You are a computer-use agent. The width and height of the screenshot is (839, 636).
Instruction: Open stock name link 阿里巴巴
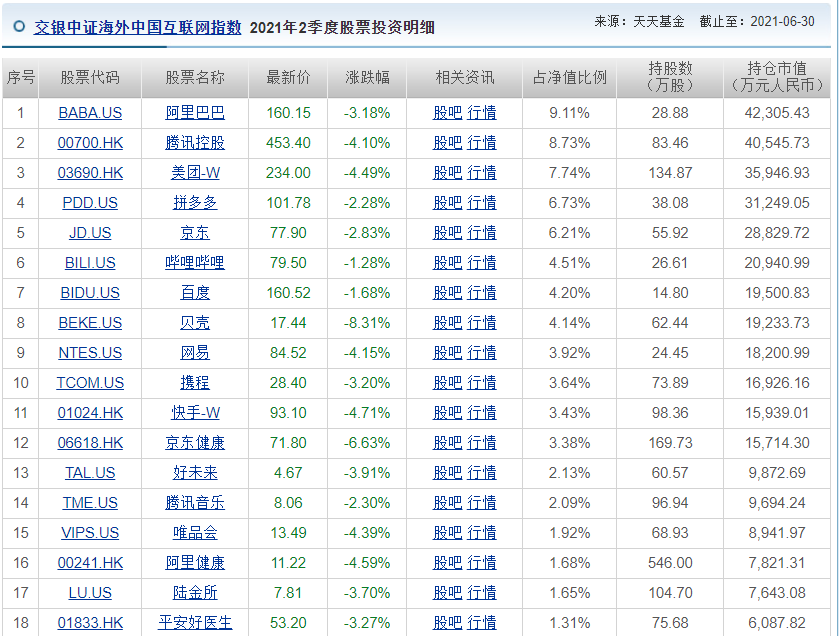tap(195, 113)
